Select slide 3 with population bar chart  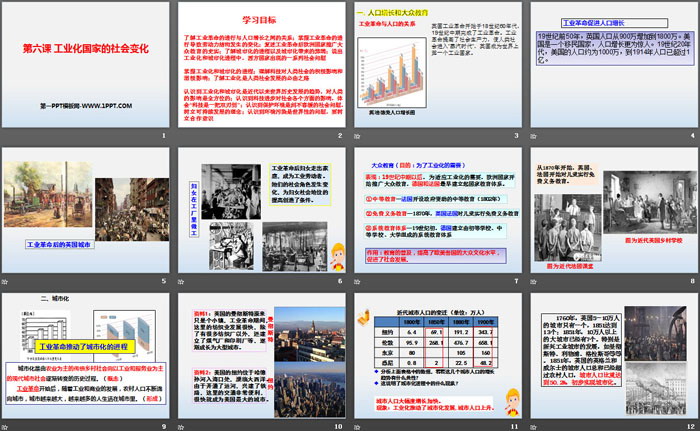click(x=438, y=65)
